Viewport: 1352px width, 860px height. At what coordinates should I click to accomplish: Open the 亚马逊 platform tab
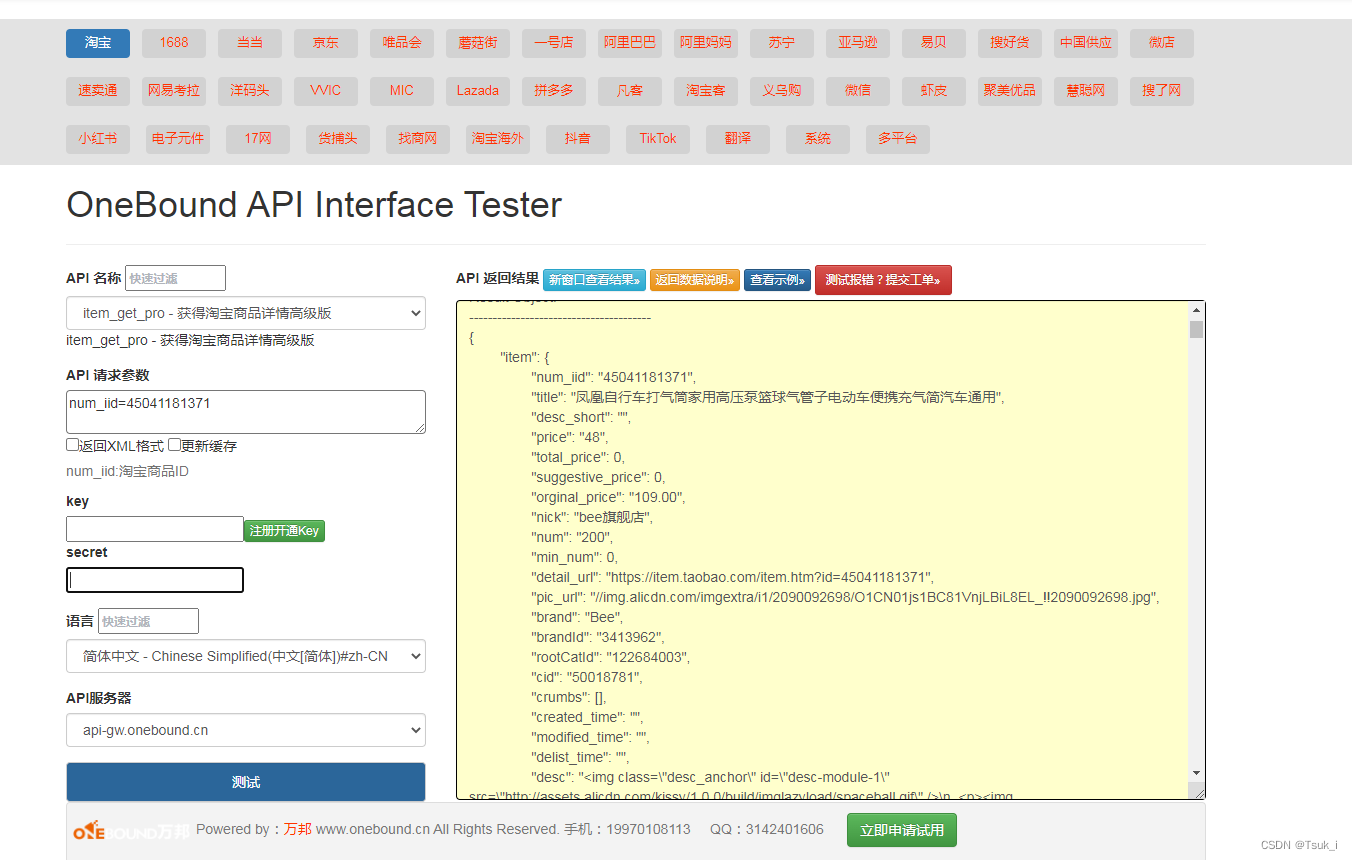(x=858, y=43)
